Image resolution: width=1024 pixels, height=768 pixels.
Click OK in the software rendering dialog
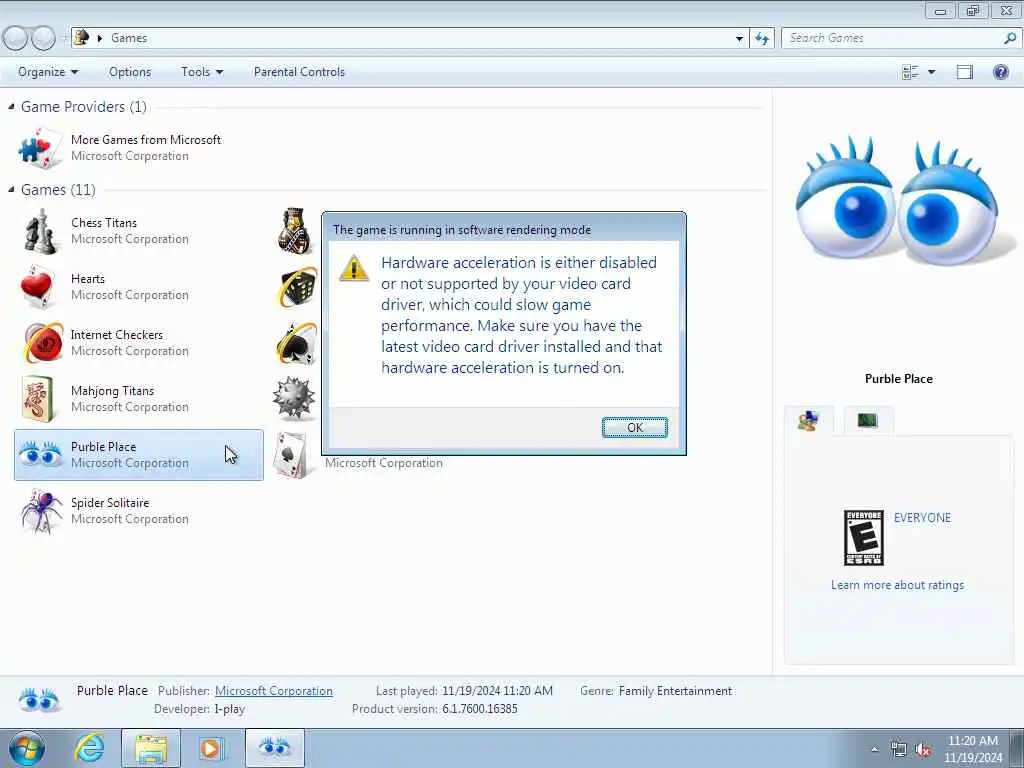pos(634,428)
